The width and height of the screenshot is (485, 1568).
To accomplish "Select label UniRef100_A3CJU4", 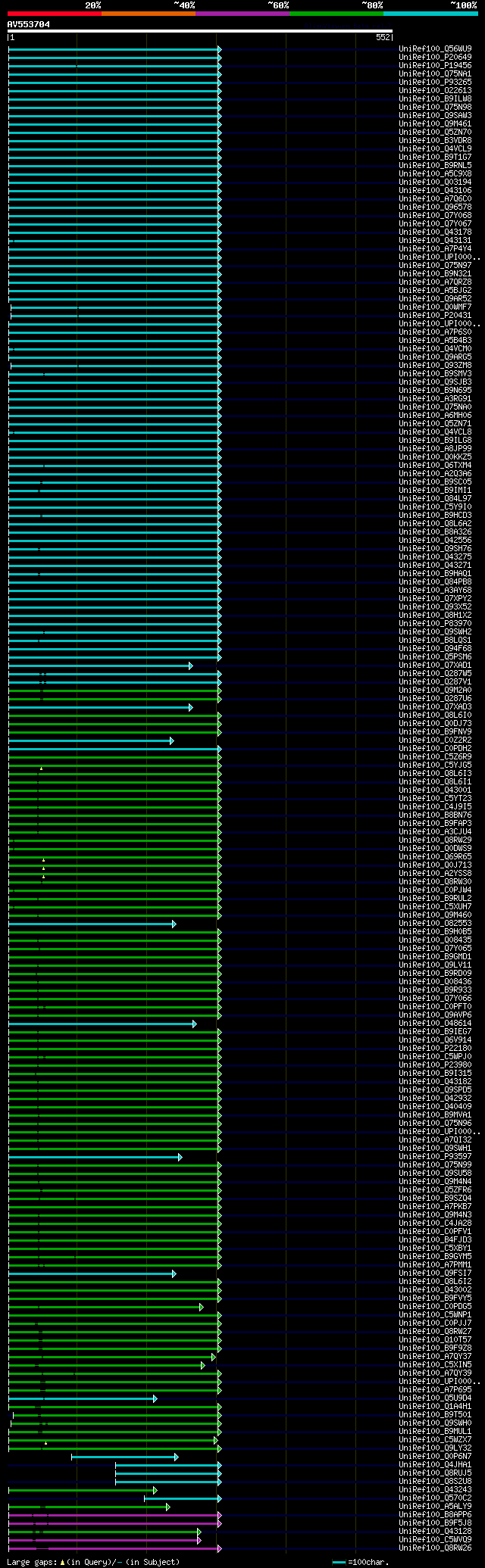I will [x=435, y=831].
